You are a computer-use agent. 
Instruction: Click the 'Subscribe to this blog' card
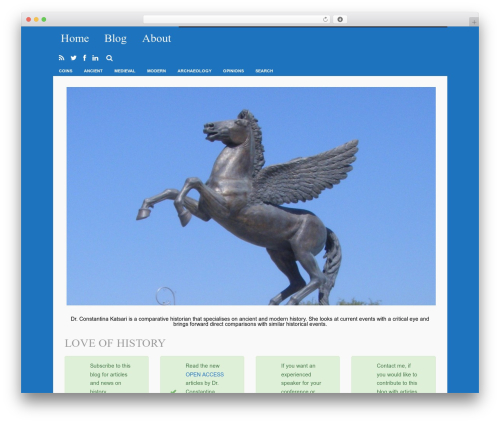click(107, 374)
